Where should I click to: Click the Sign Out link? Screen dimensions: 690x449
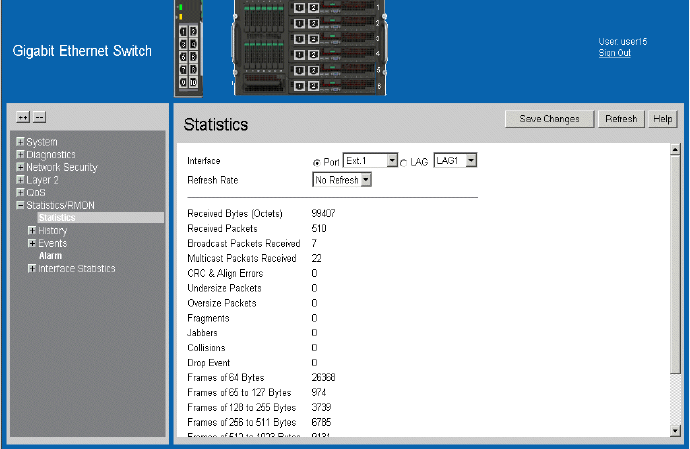point(614,53)
